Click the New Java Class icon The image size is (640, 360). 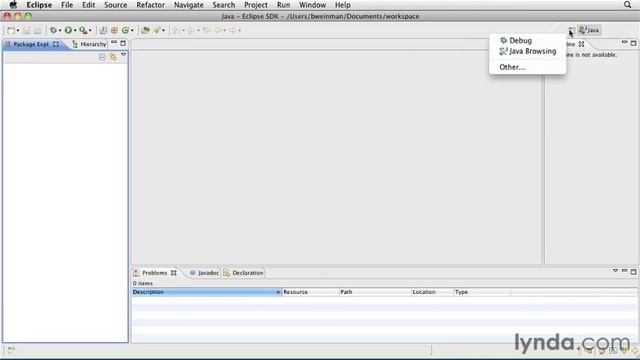point(125,30)
